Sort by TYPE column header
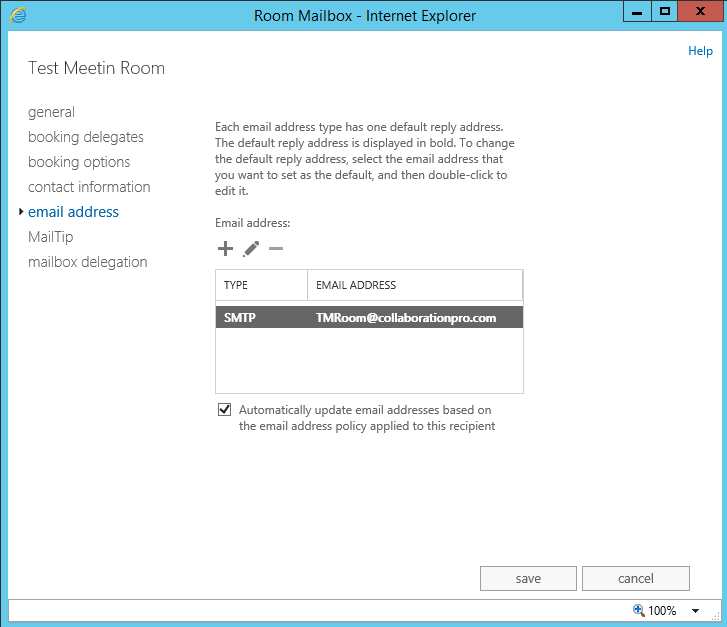The height and width of the screenshot is (627, 727). point(261,285)
